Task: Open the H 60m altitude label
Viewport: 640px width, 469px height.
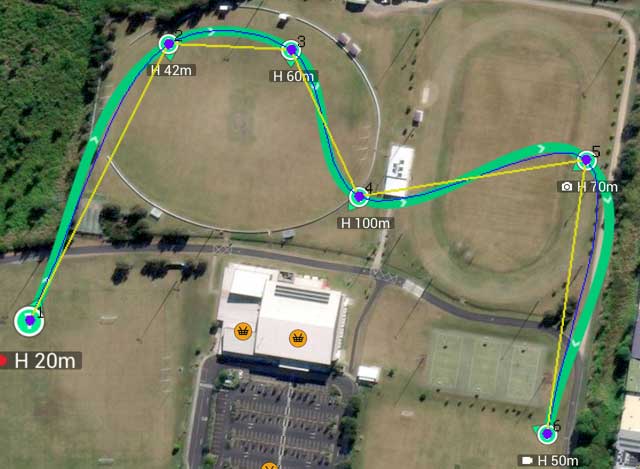Action: (x=293, y=76)
